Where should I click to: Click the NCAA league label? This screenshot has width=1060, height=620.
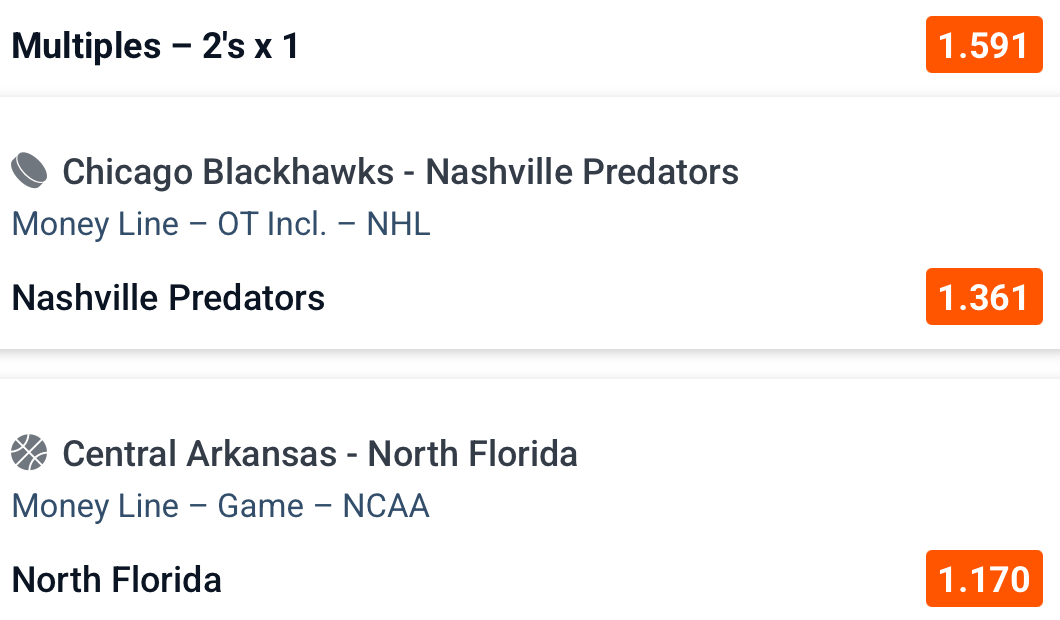coord(386,506)
